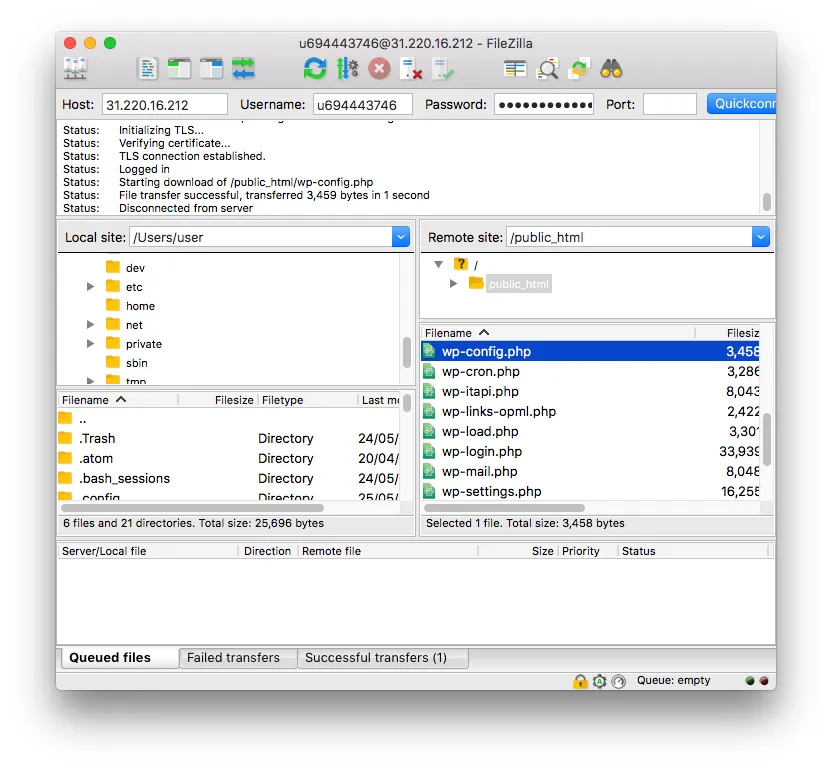
Task: Select wp-cron.php in the remote list
Action: point(590,371)
